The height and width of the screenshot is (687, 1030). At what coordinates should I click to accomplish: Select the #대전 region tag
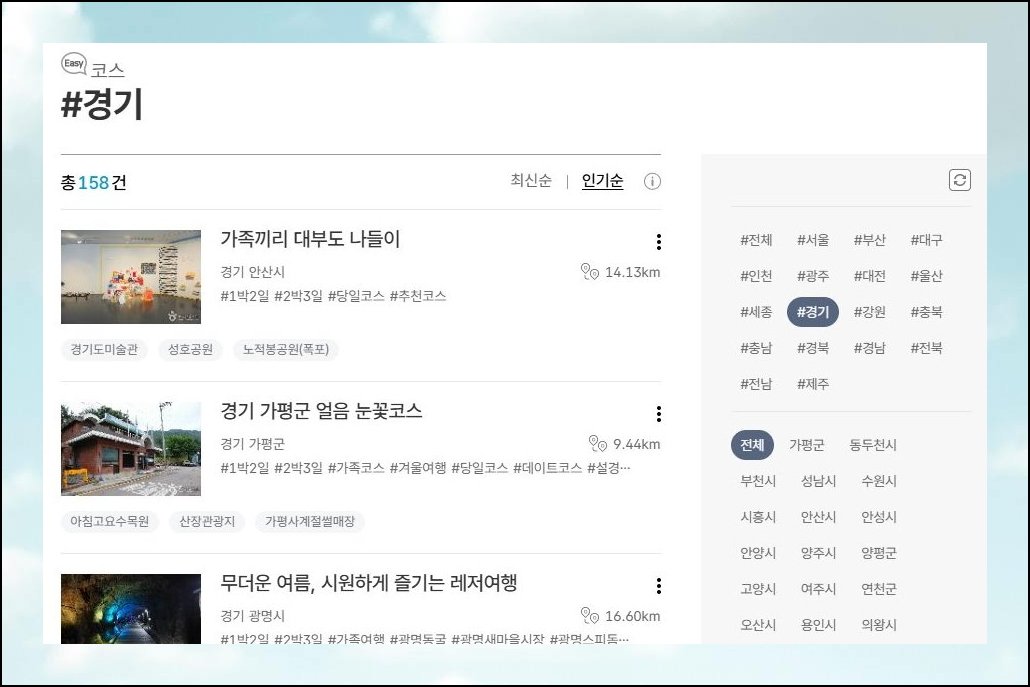pyautogui.click(x=870, y=276)
